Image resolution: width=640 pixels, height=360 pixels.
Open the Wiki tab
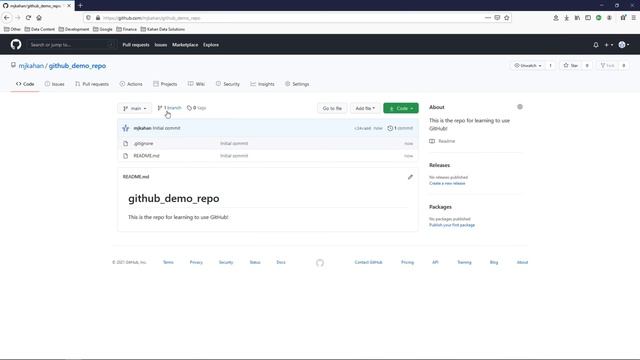(196, 84)
